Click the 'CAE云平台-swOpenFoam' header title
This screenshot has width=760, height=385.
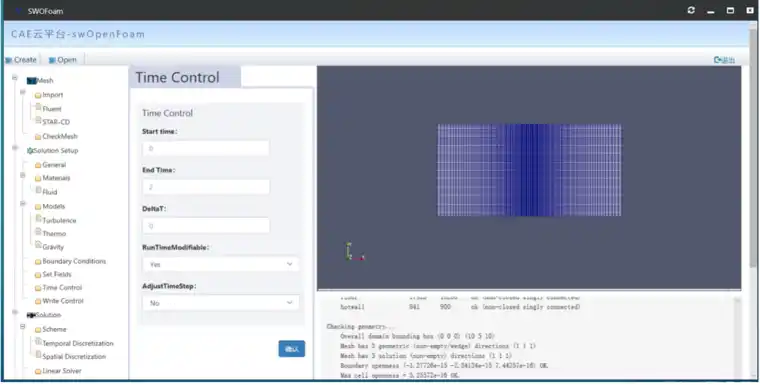pos(78,34)
